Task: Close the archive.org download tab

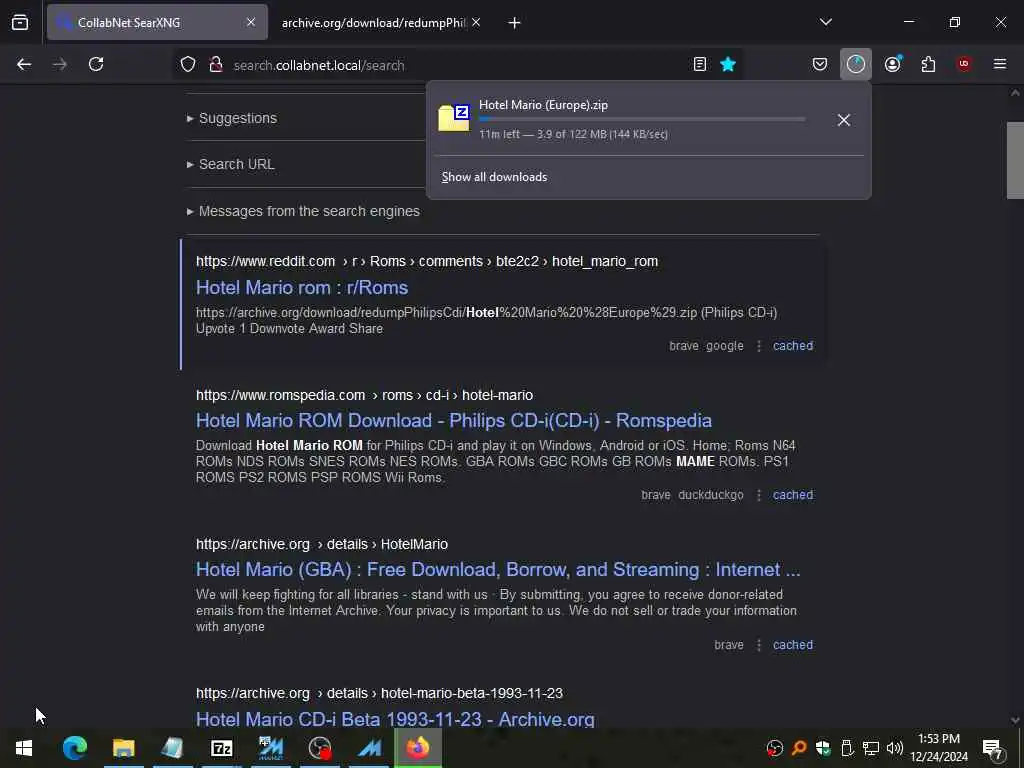Action: click(x=476, y=22)
